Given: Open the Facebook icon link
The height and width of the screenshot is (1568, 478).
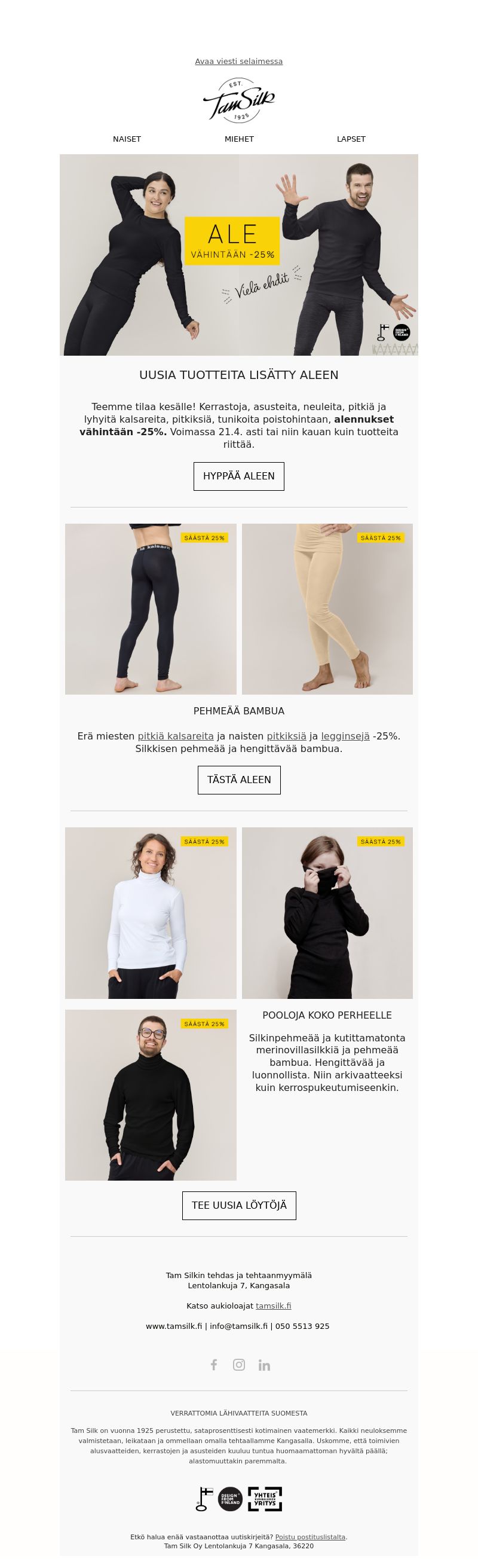Looking at the screenshot, I should tap(213, 1365).
